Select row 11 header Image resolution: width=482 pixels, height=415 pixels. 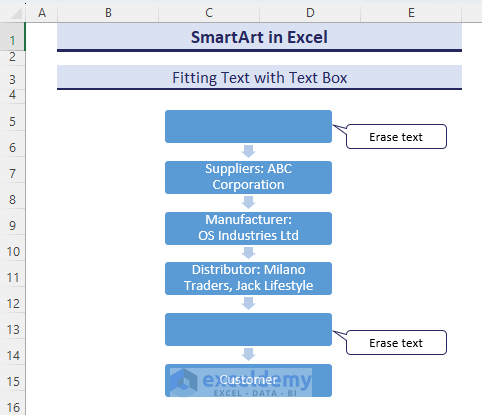(x=12, y=274)
